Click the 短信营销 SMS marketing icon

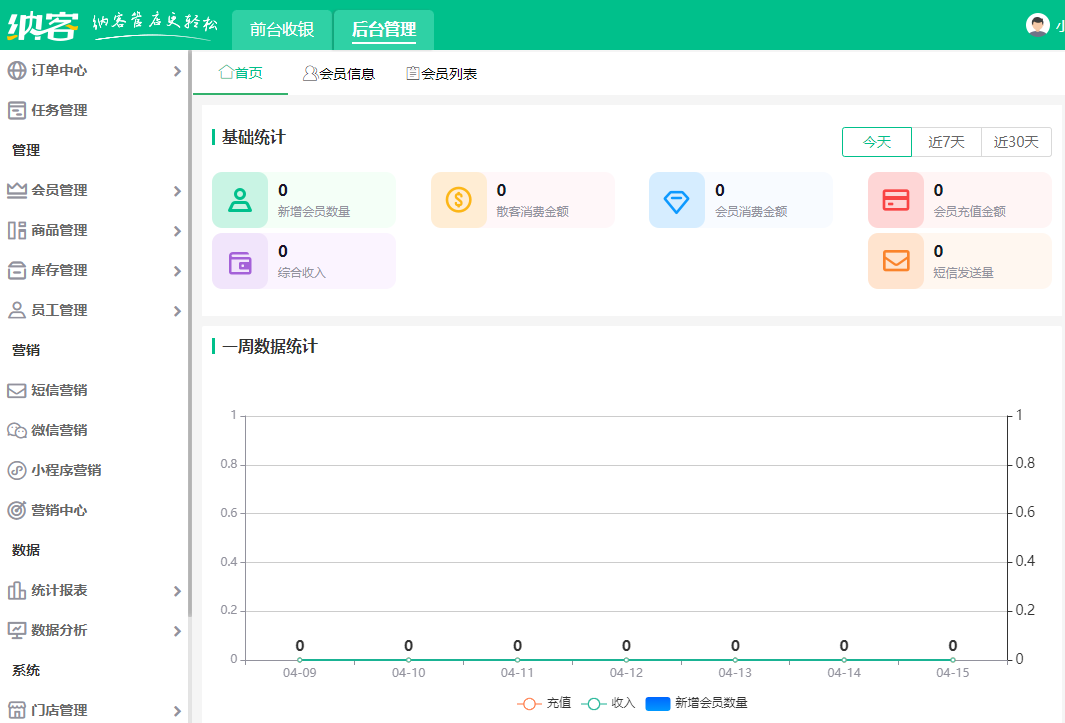coord(14,390)
